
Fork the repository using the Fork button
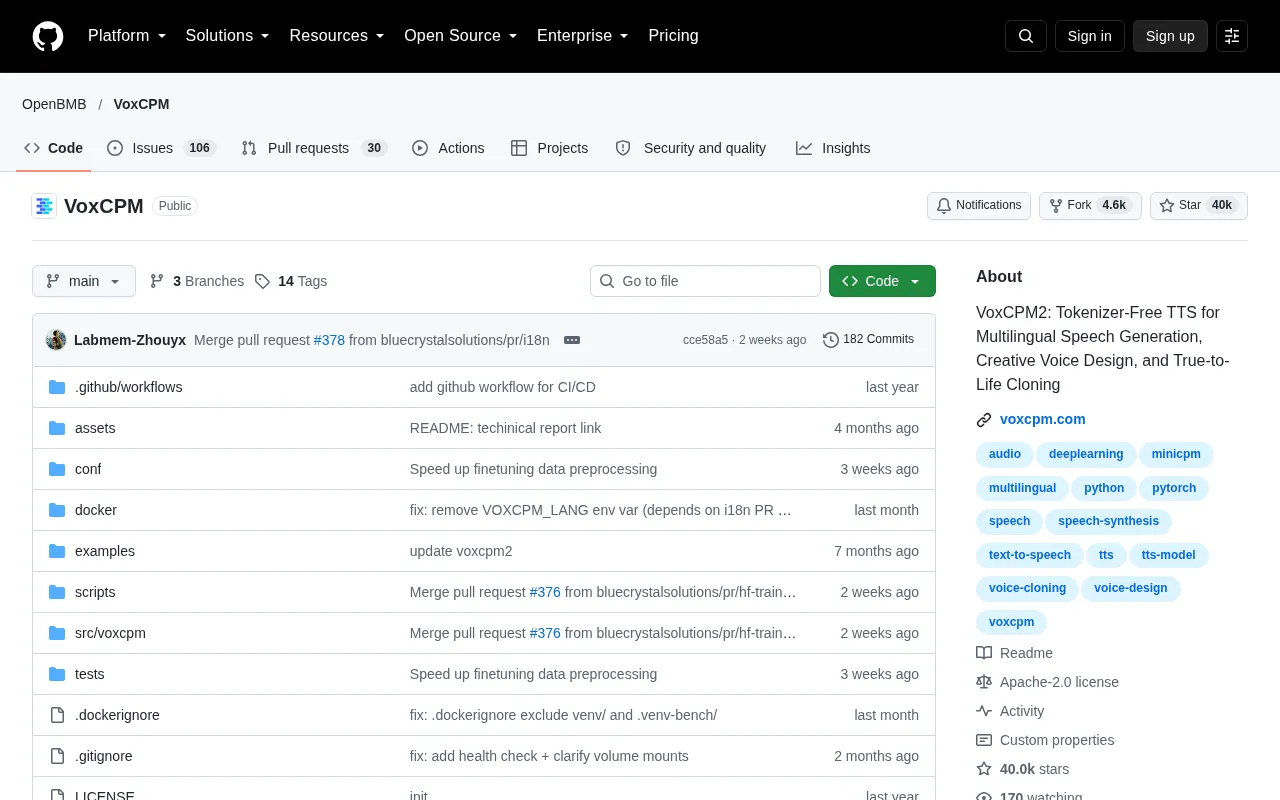1090,206
